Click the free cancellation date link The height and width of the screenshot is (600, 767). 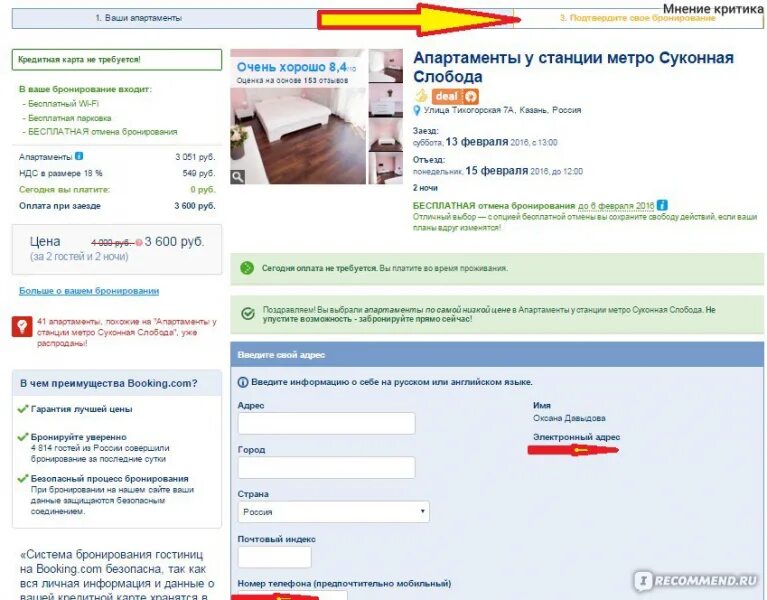(616, 206)
